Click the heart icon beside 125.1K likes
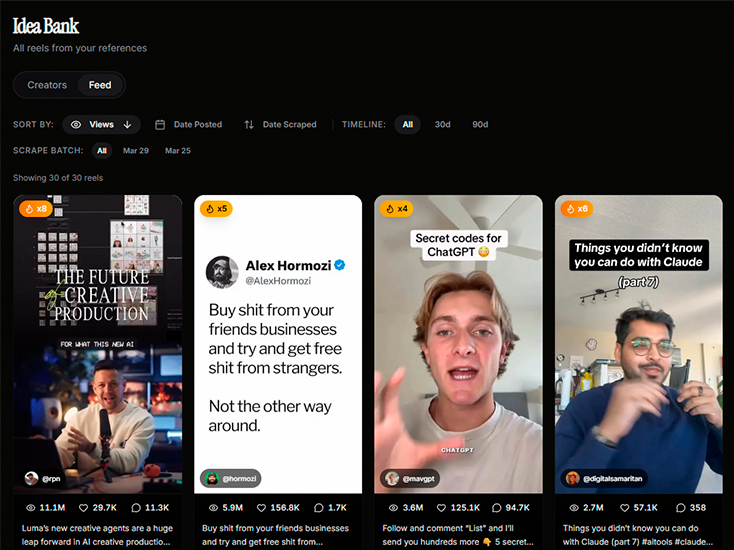 coord(441,508)
